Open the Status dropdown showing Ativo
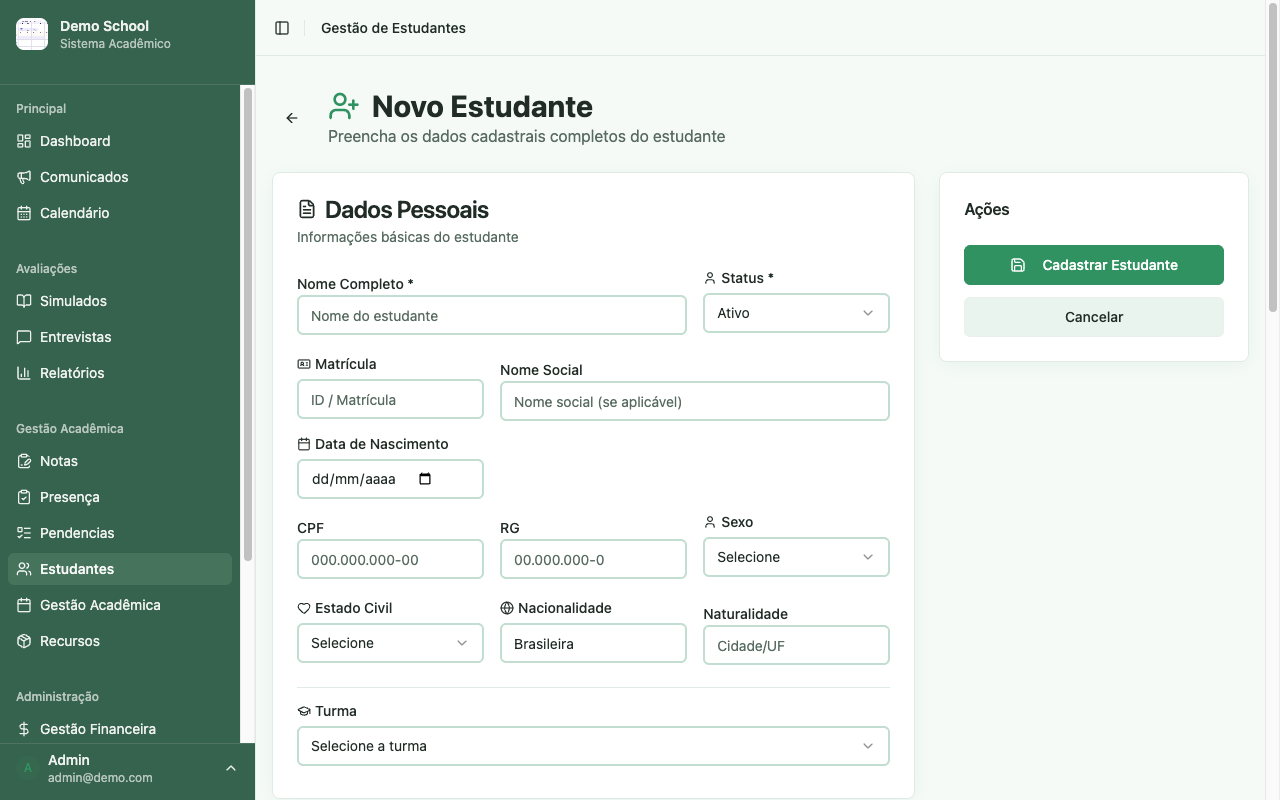Viewport: 1280px width, 800px height. click(796, 313)
